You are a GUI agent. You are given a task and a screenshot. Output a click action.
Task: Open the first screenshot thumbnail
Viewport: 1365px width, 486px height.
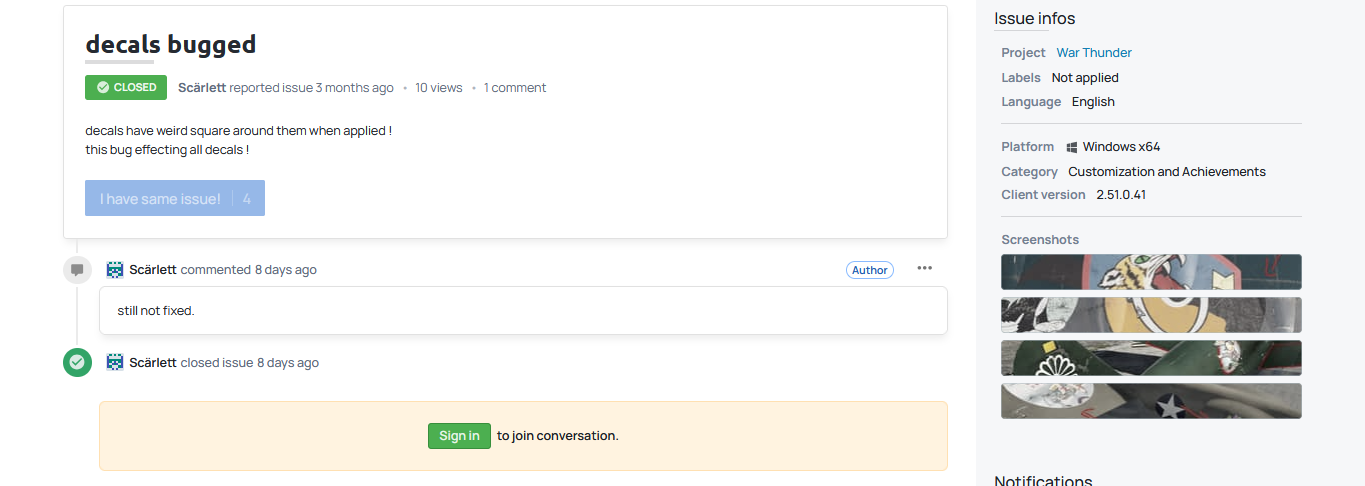coord(1151,272)
